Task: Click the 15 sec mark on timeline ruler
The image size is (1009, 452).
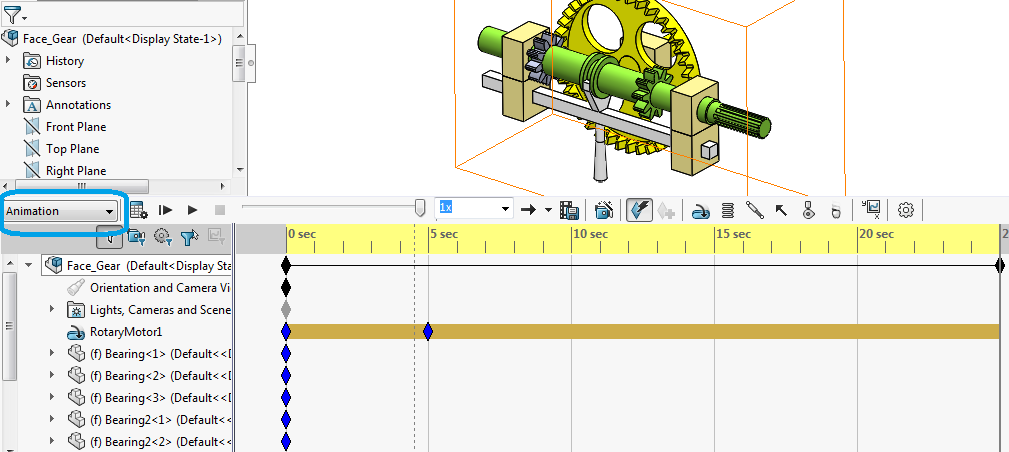Action: (734, 234)
